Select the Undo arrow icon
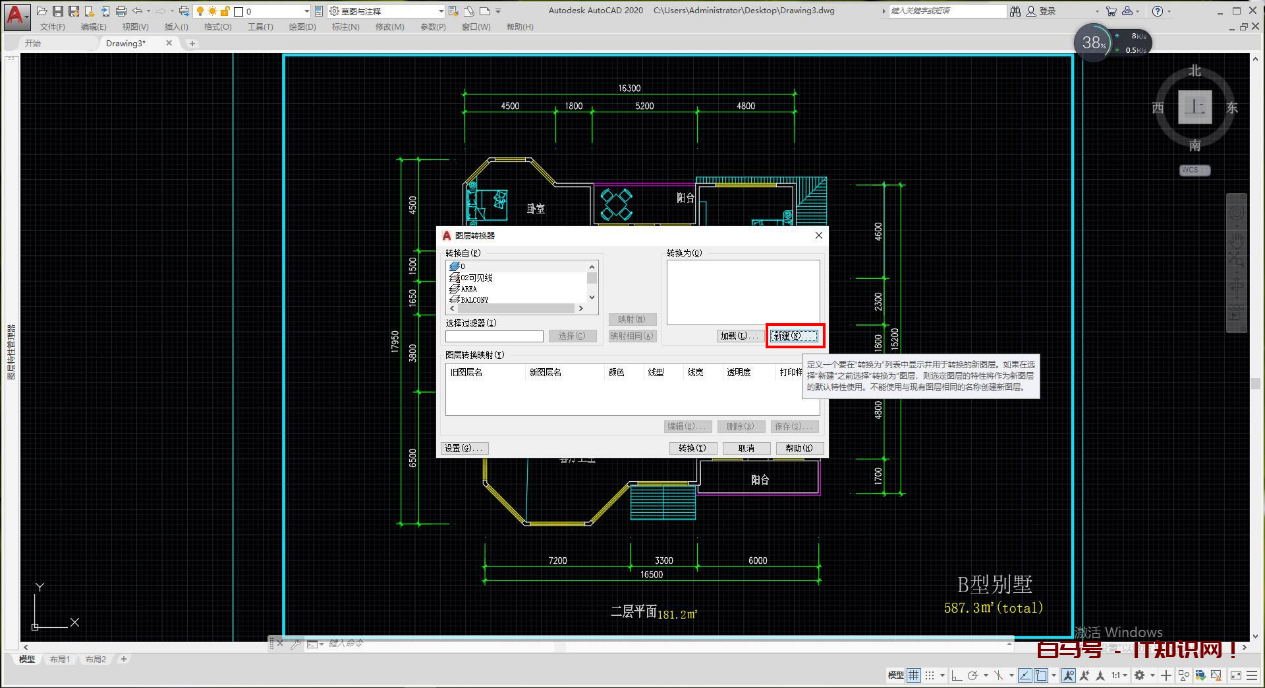Viewport: 1265px width, 688px height. click(137, 9)
